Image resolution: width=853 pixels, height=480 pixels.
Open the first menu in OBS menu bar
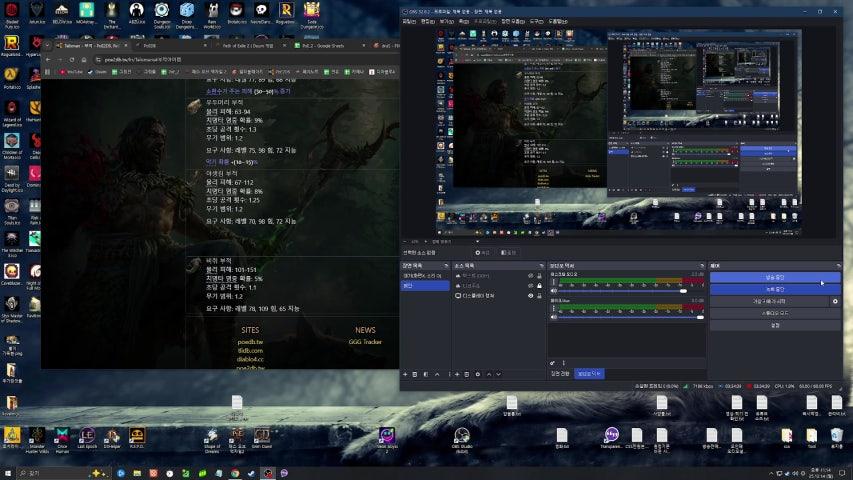pyautogui.click(x=410, y=20)
